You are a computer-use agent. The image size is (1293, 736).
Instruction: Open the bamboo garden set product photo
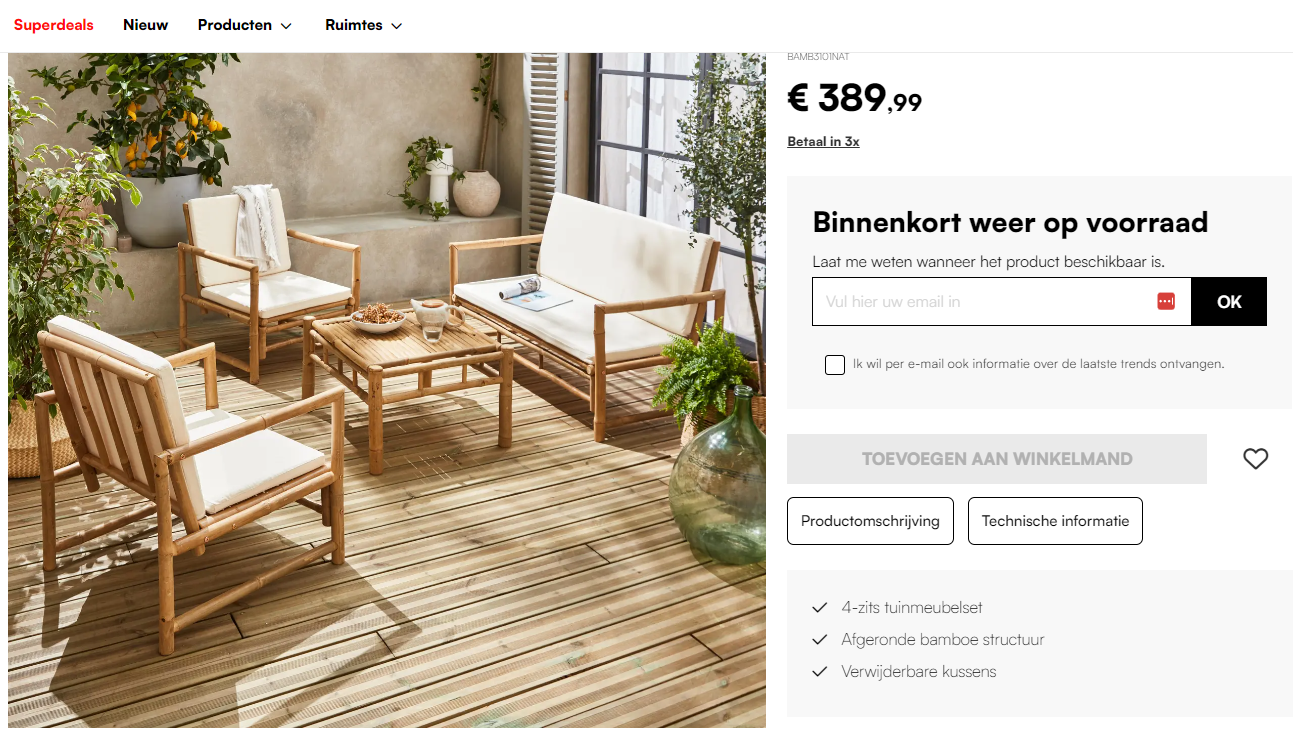click(387, 390)
